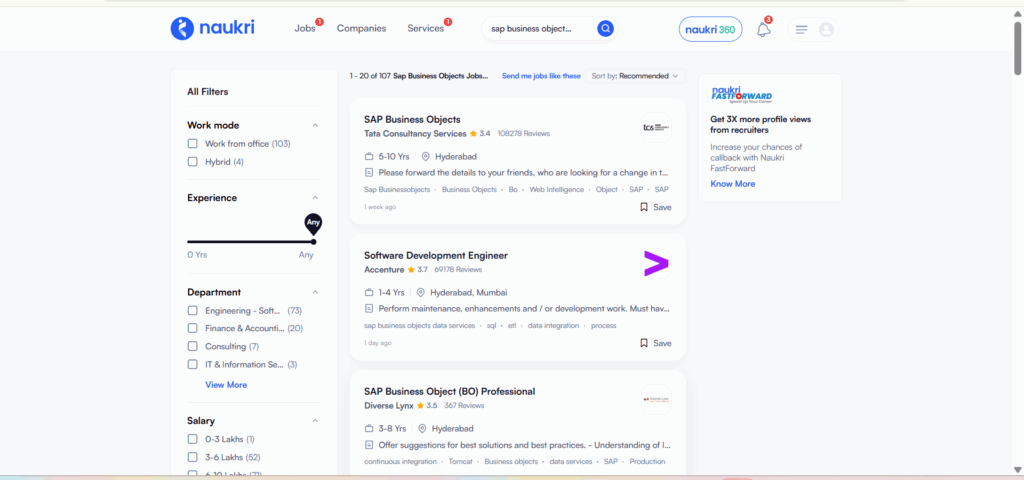
Task: Open the hamburger profile menu icon
Action: (802, 29)
